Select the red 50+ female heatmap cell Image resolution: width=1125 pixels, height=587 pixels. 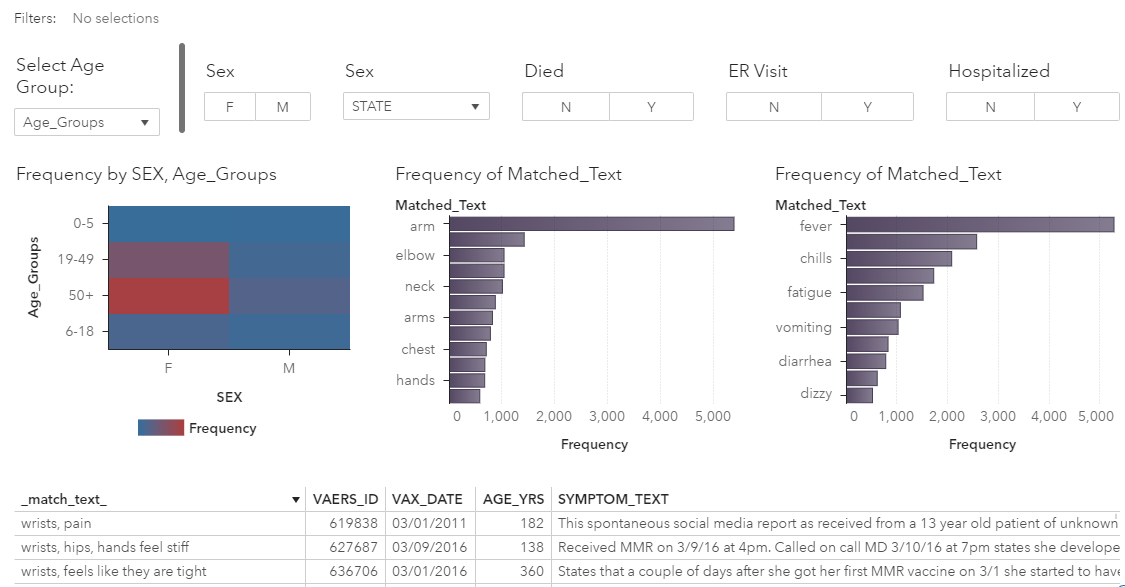[x=169, y=296]
